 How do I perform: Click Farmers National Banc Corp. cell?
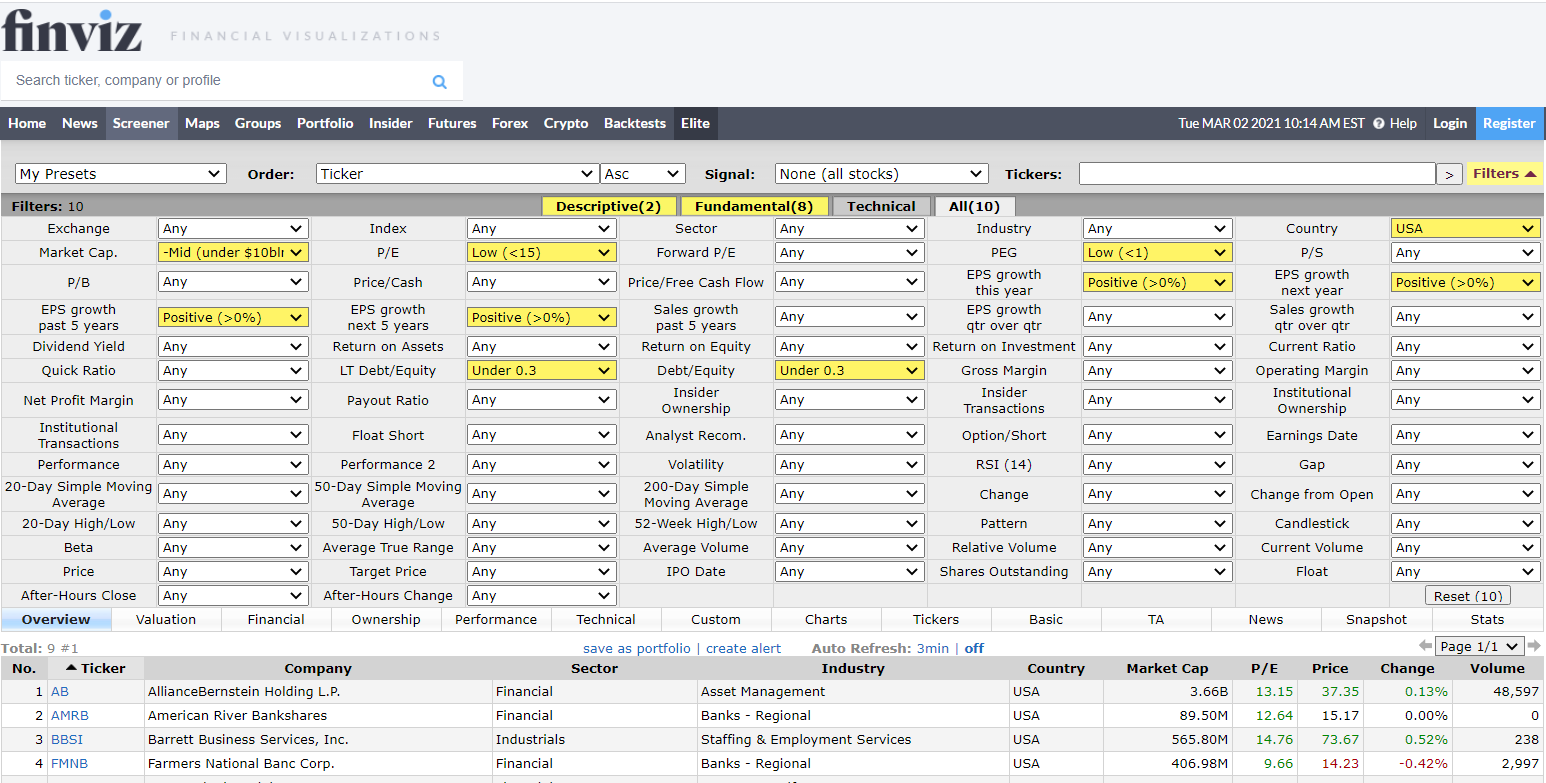click(x=318, y=763)
